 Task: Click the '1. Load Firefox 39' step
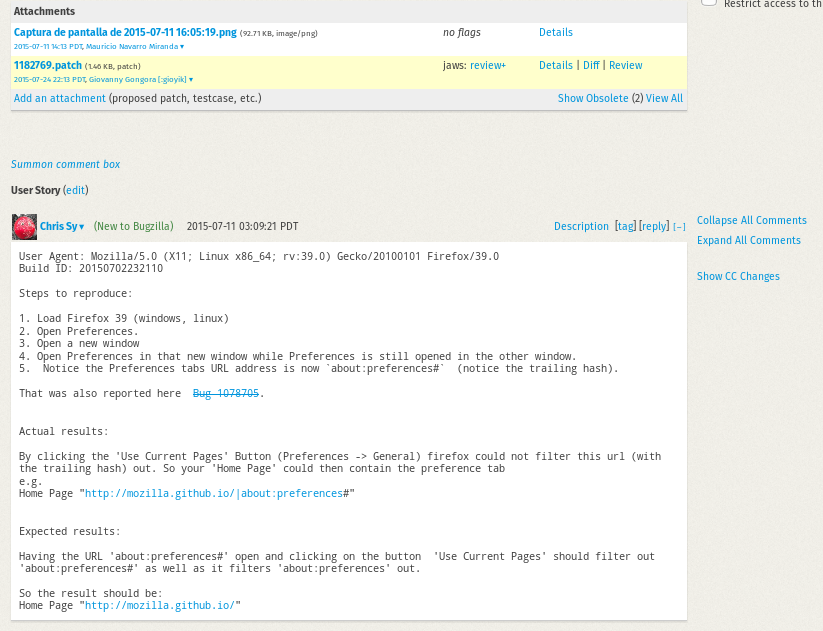pyautogui.click(x=124, y=318)
